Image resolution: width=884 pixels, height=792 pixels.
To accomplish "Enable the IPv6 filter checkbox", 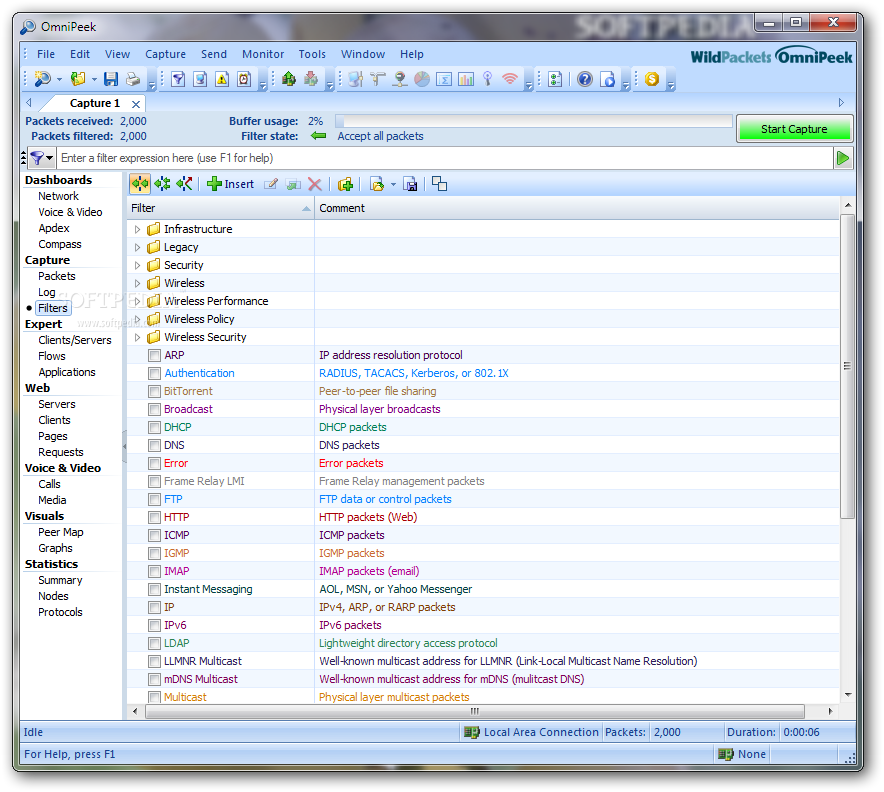I will (x=154, y=625).
